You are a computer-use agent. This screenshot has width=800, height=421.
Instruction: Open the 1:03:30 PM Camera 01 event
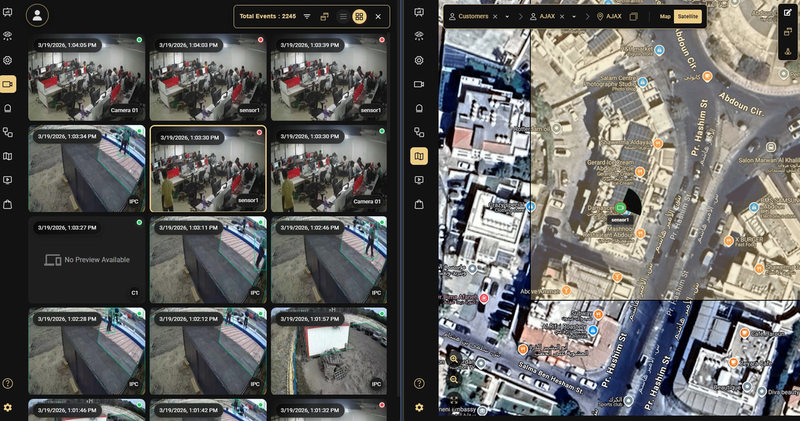[329, 168]
